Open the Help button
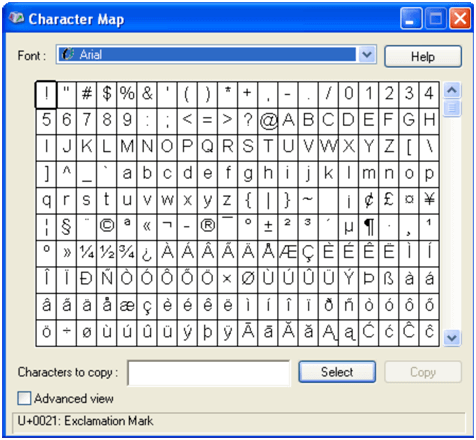The width and height of the screenshot is (476, 440). (423, 57)
